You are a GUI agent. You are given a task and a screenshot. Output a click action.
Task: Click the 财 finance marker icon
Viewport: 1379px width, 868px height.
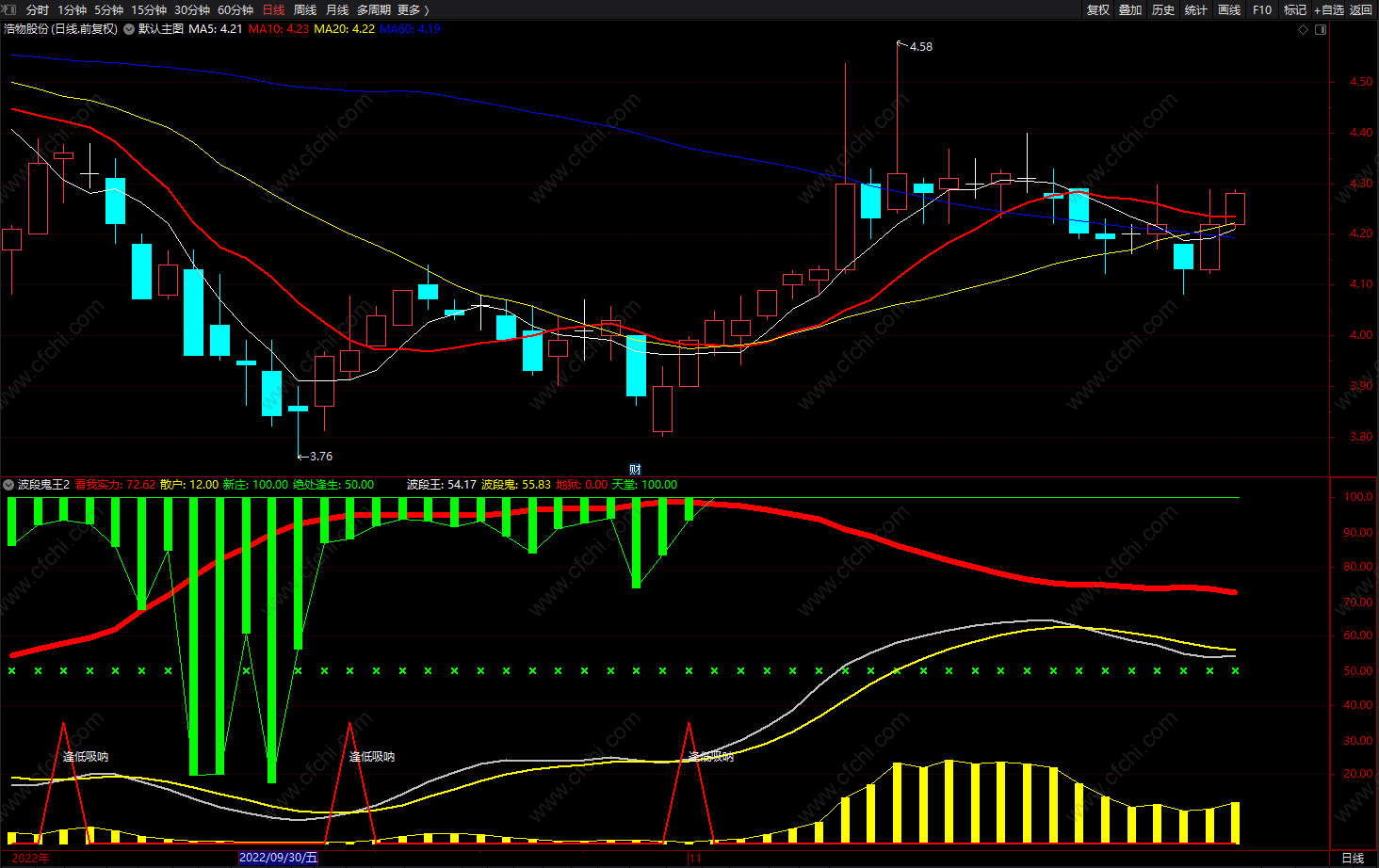pyautogui.click(x=635, y=469)
